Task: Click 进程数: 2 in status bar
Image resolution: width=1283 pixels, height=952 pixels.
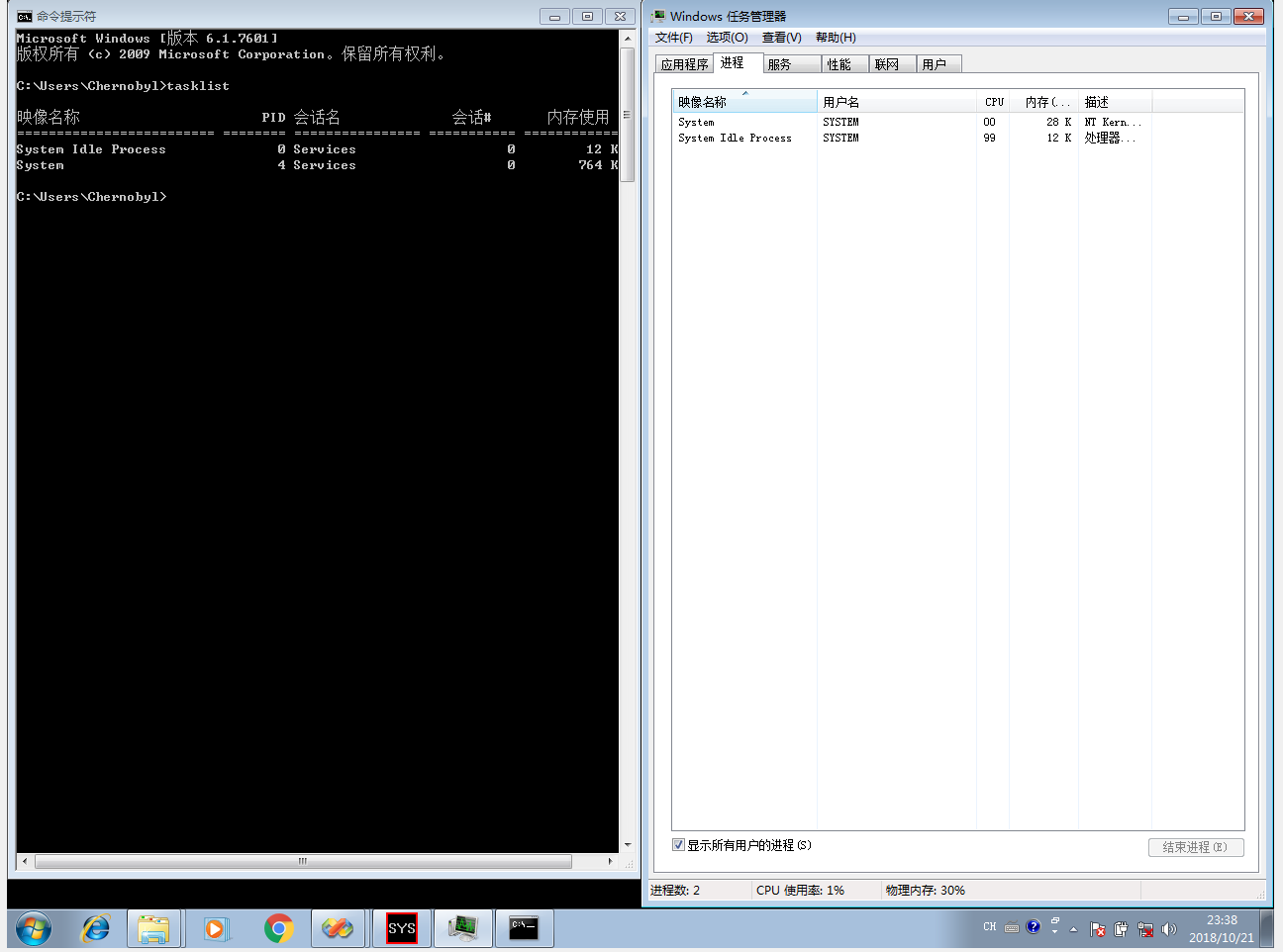Action: 675,890
